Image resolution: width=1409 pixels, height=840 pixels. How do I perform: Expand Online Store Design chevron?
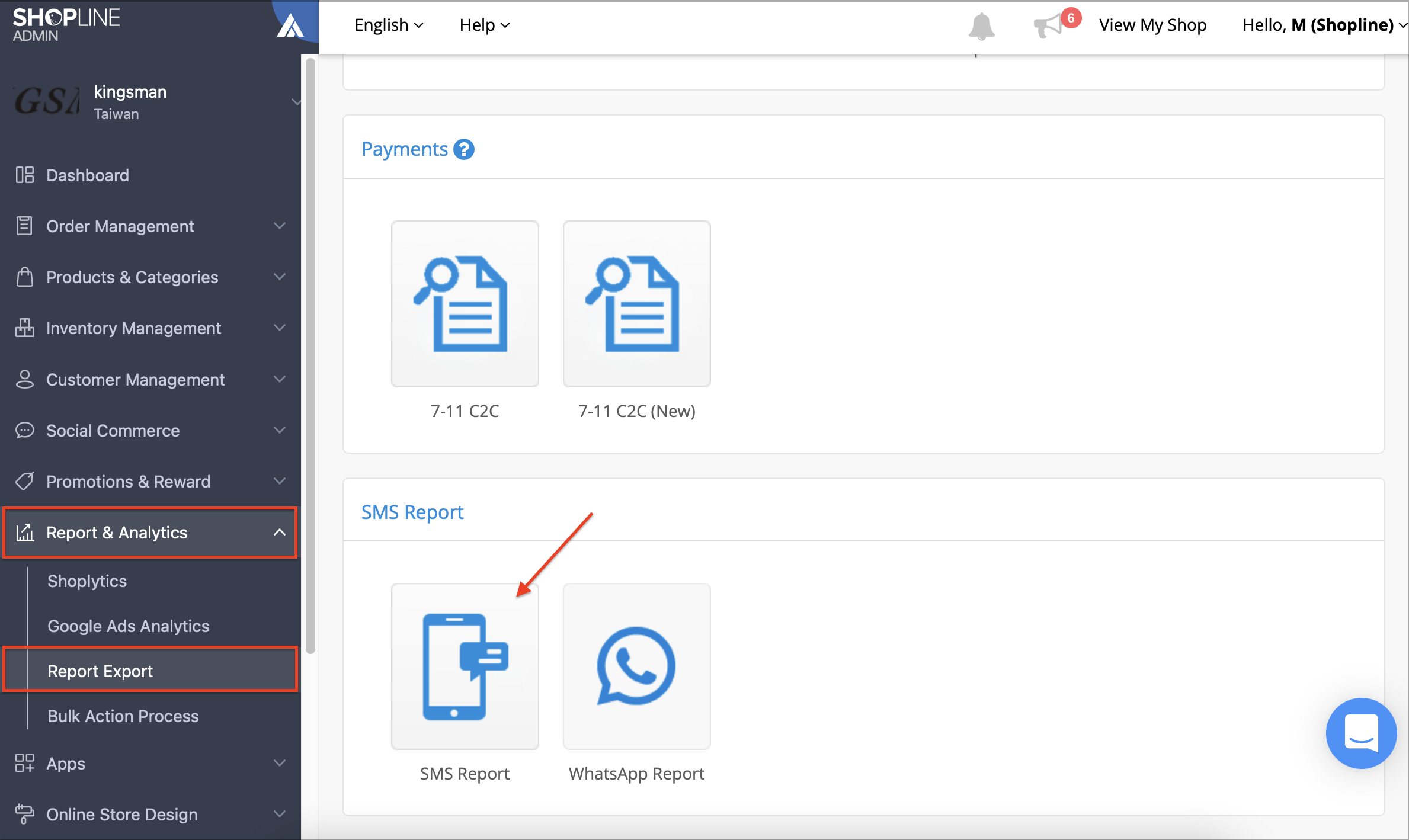pos(280,814)
